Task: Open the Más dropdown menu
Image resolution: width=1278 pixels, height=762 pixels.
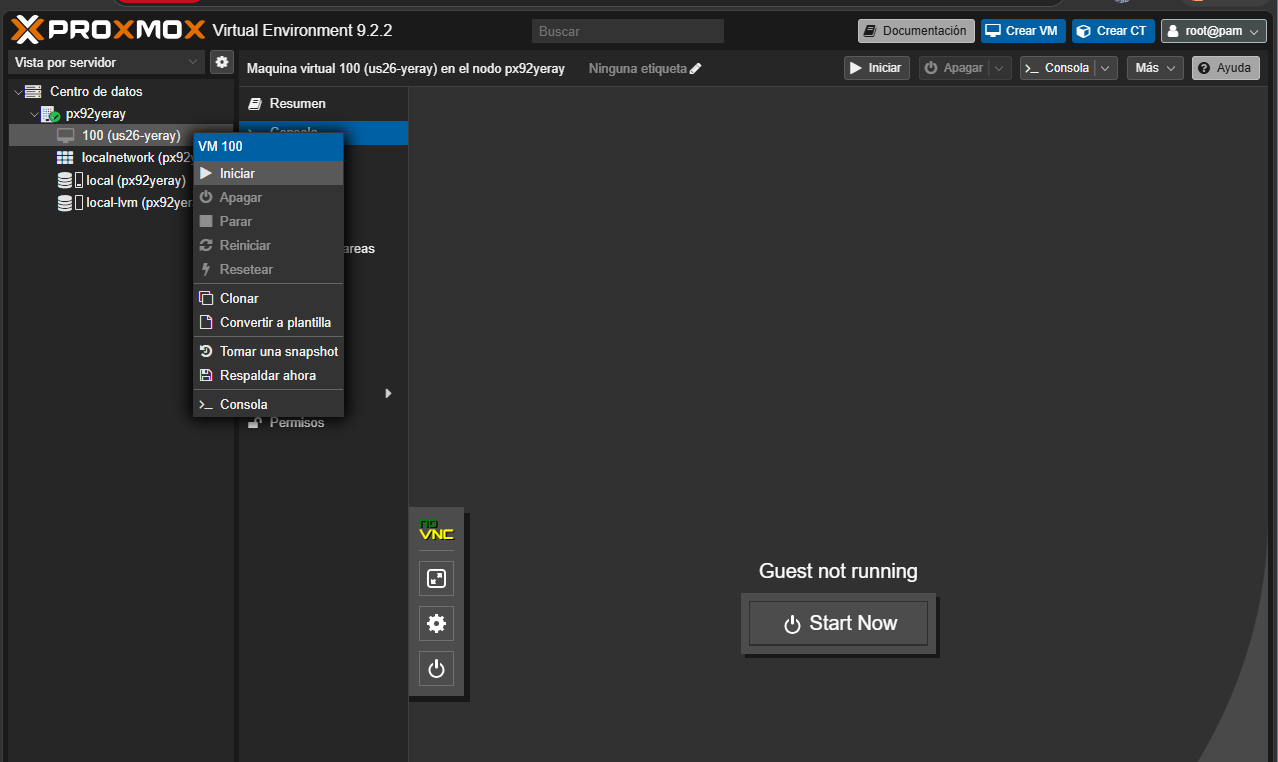Action: tap(1155, 68)
